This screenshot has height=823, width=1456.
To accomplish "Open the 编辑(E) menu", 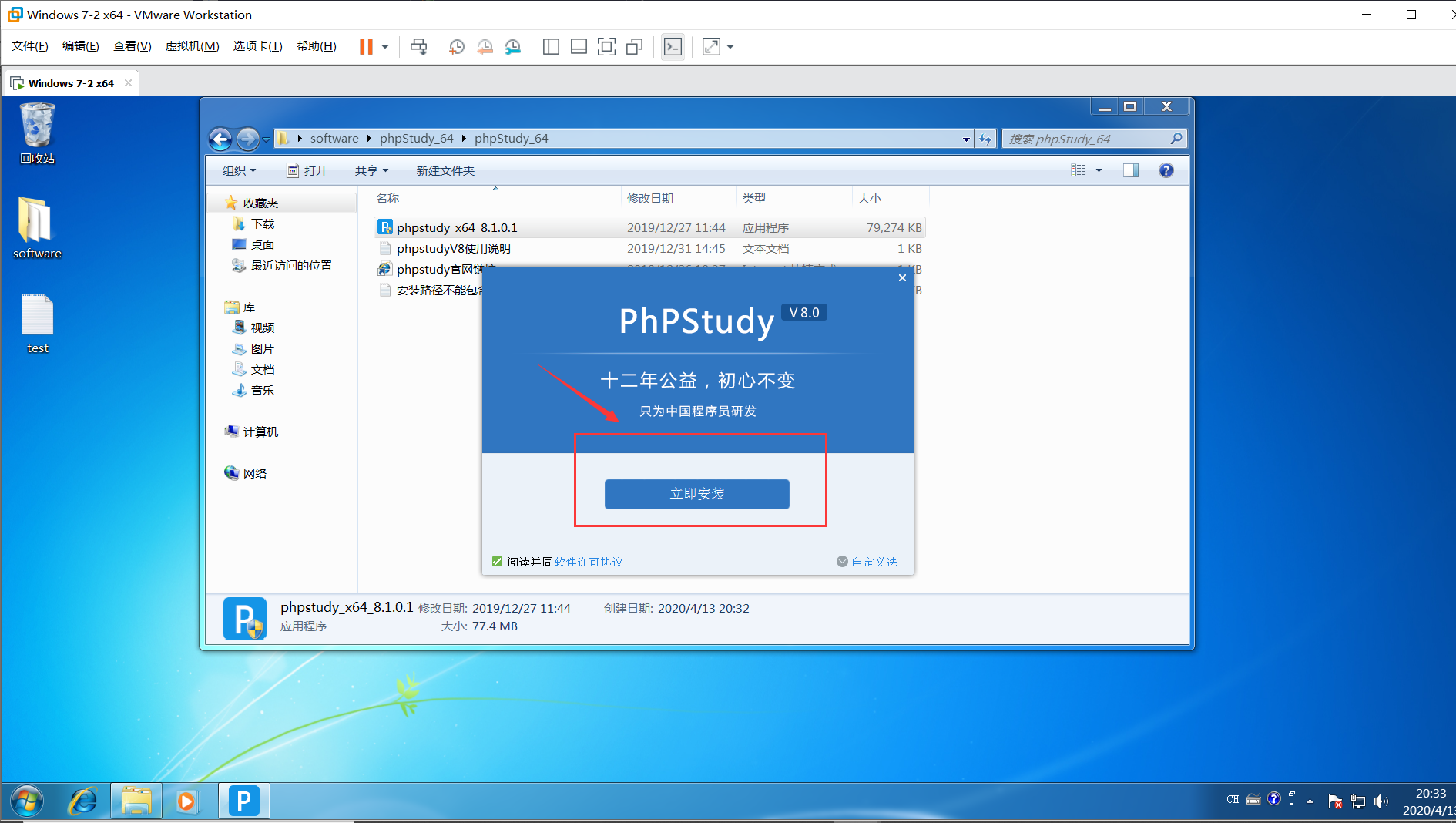I will pos(81,46).
